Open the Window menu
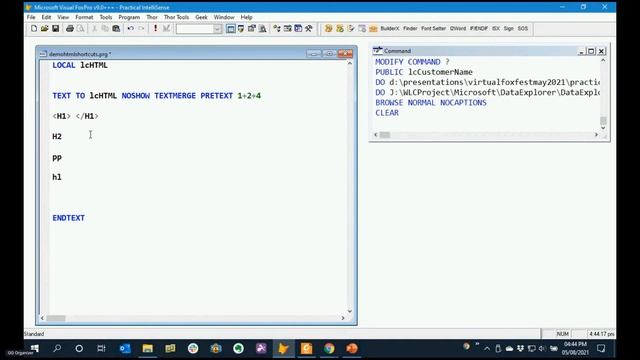The height and width of the screenshot is (360, 640). (224, 17)
